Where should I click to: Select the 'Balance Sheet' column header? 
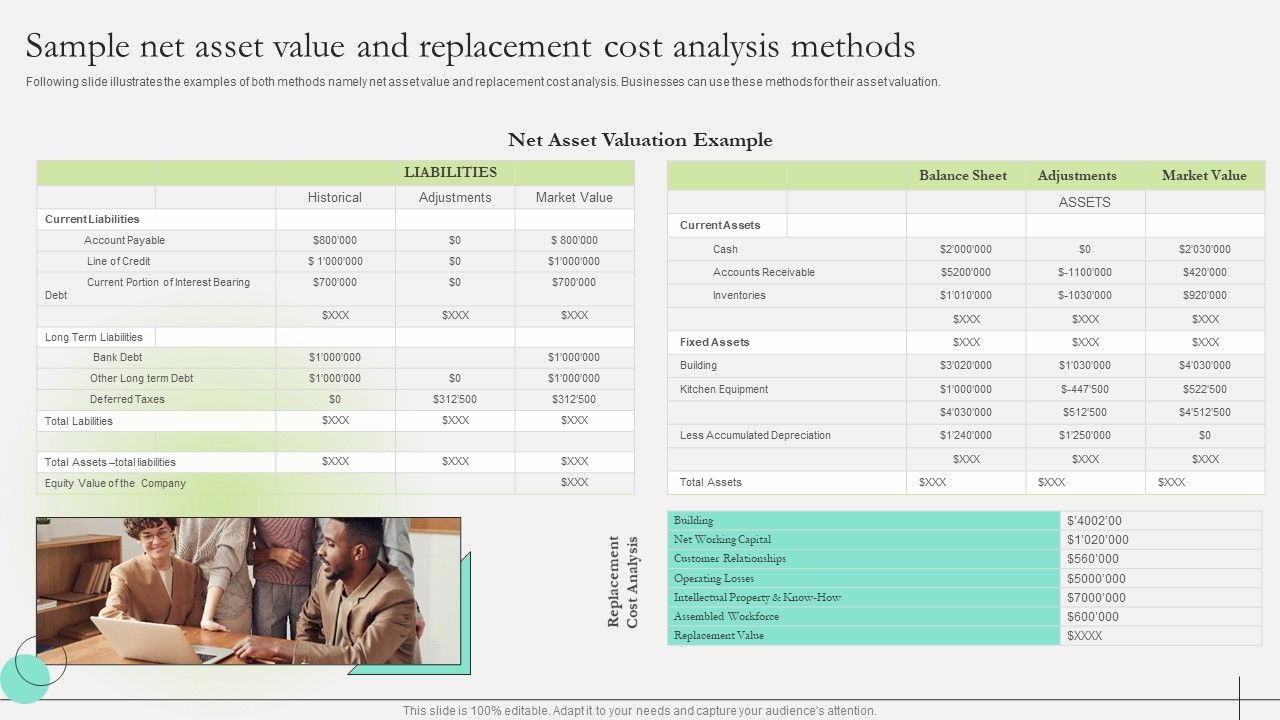point(963,175)
